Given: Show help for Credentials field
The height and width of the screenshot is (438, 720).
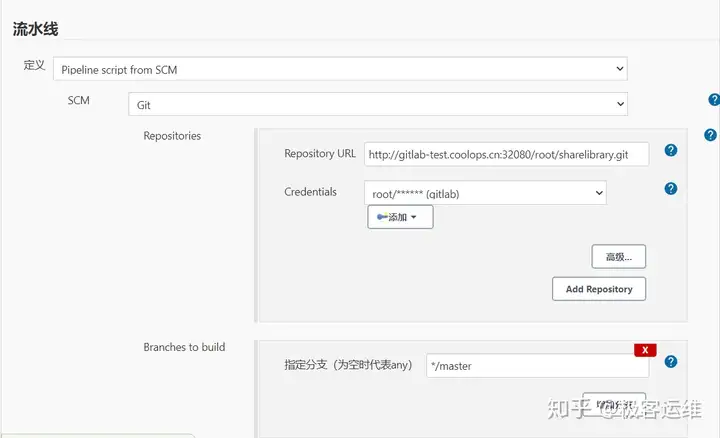Looking at the screenshot, I should coord(670,188).
